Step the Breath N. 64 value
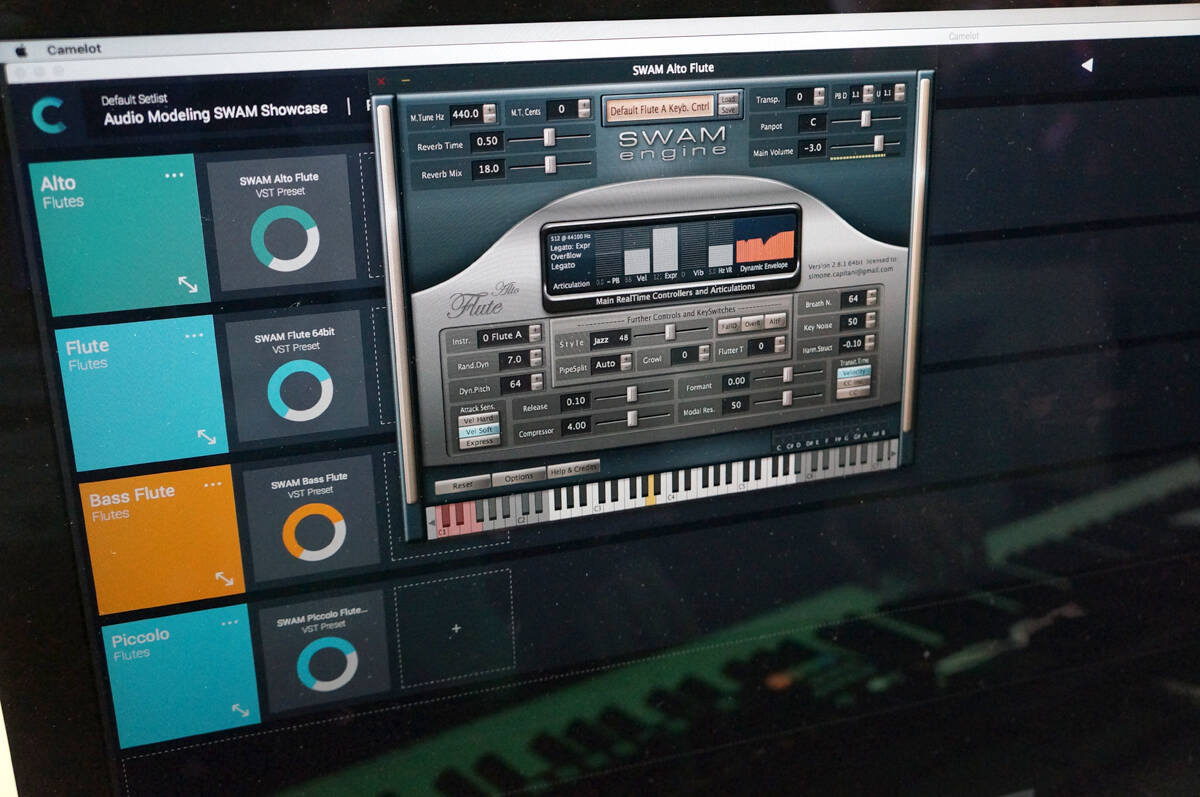 (x=872, y=298)
